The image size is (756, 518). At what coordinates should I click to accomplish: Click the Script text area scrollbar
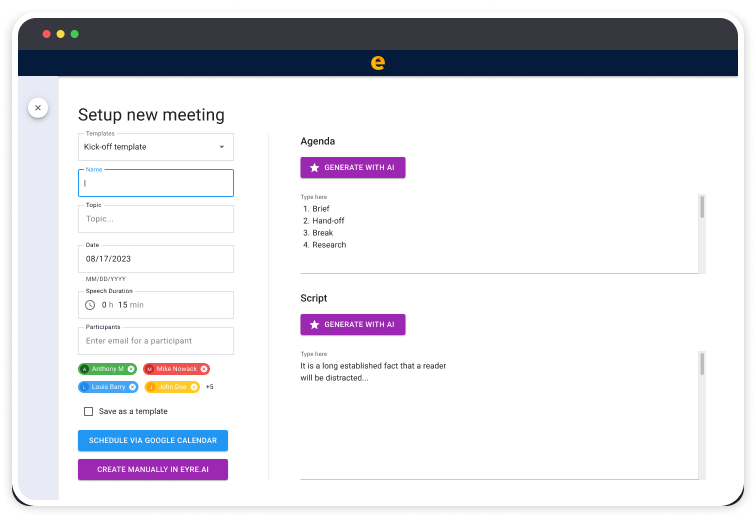click(702, 364)
